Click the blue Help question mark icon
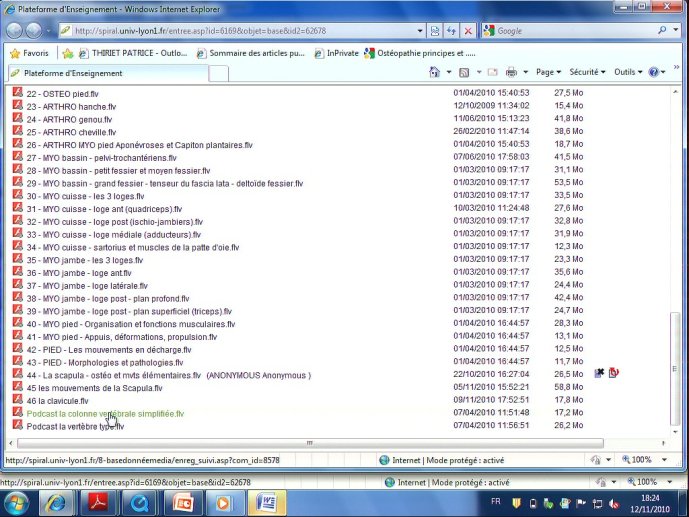This screenshot has width=689, height=517. coord(654,72)
